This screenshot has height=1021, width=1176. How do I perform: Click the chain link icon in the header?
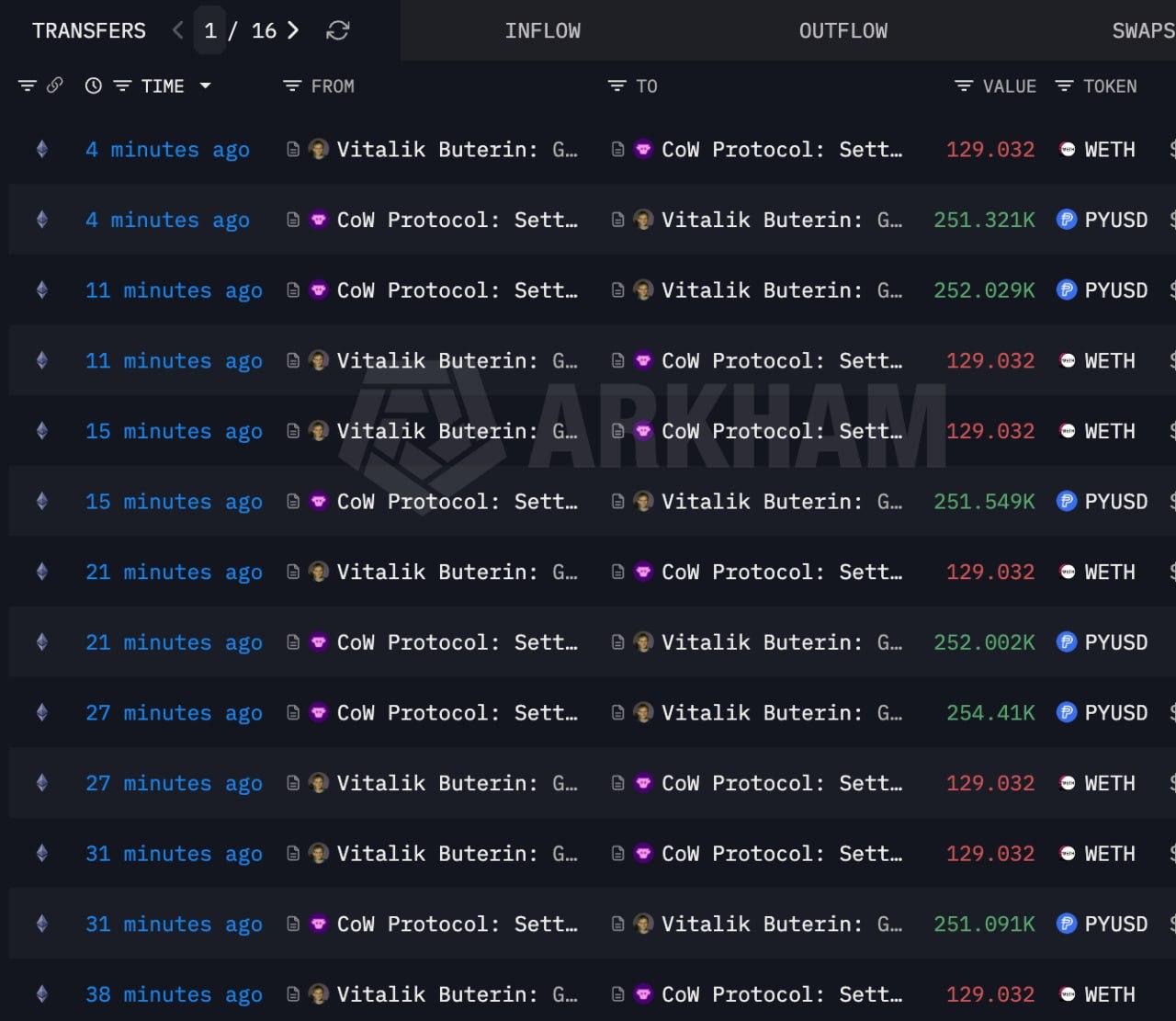tap(55, 85)
